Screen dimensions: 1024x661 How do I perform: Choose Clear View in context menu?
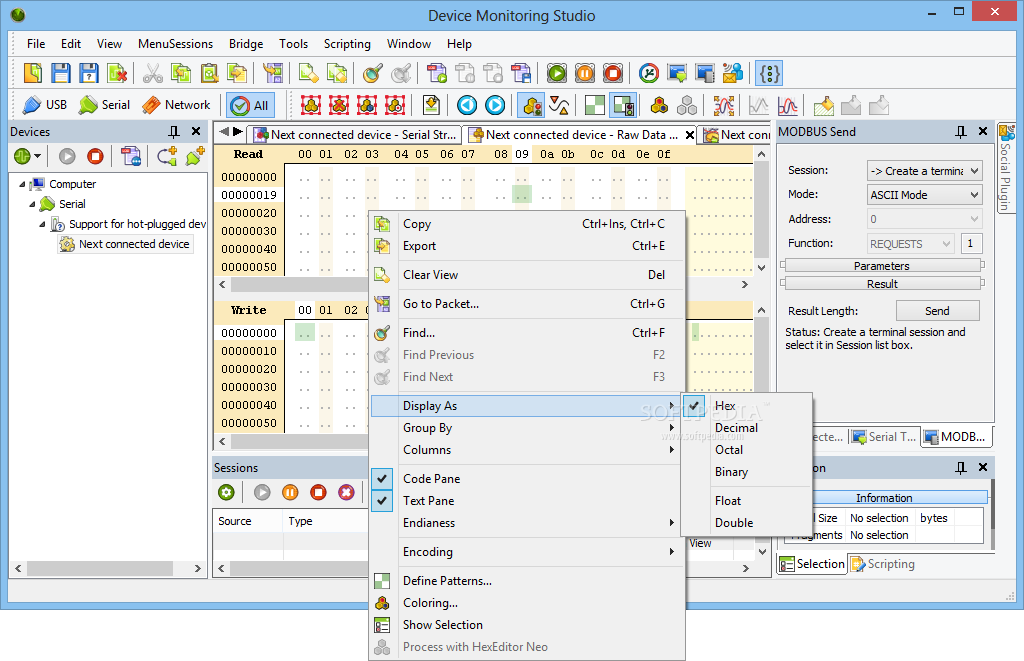point(528,275)
